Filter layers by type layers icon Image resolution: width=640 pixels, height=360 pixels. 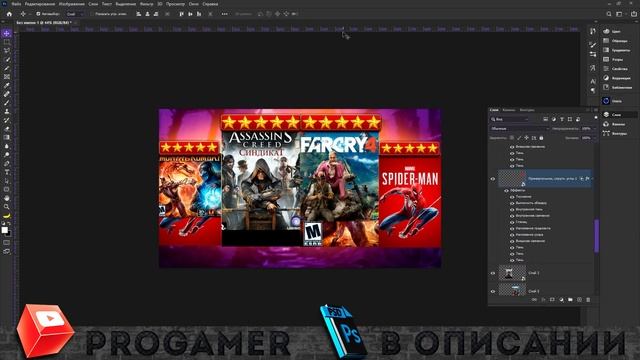(x=562, y=119)
